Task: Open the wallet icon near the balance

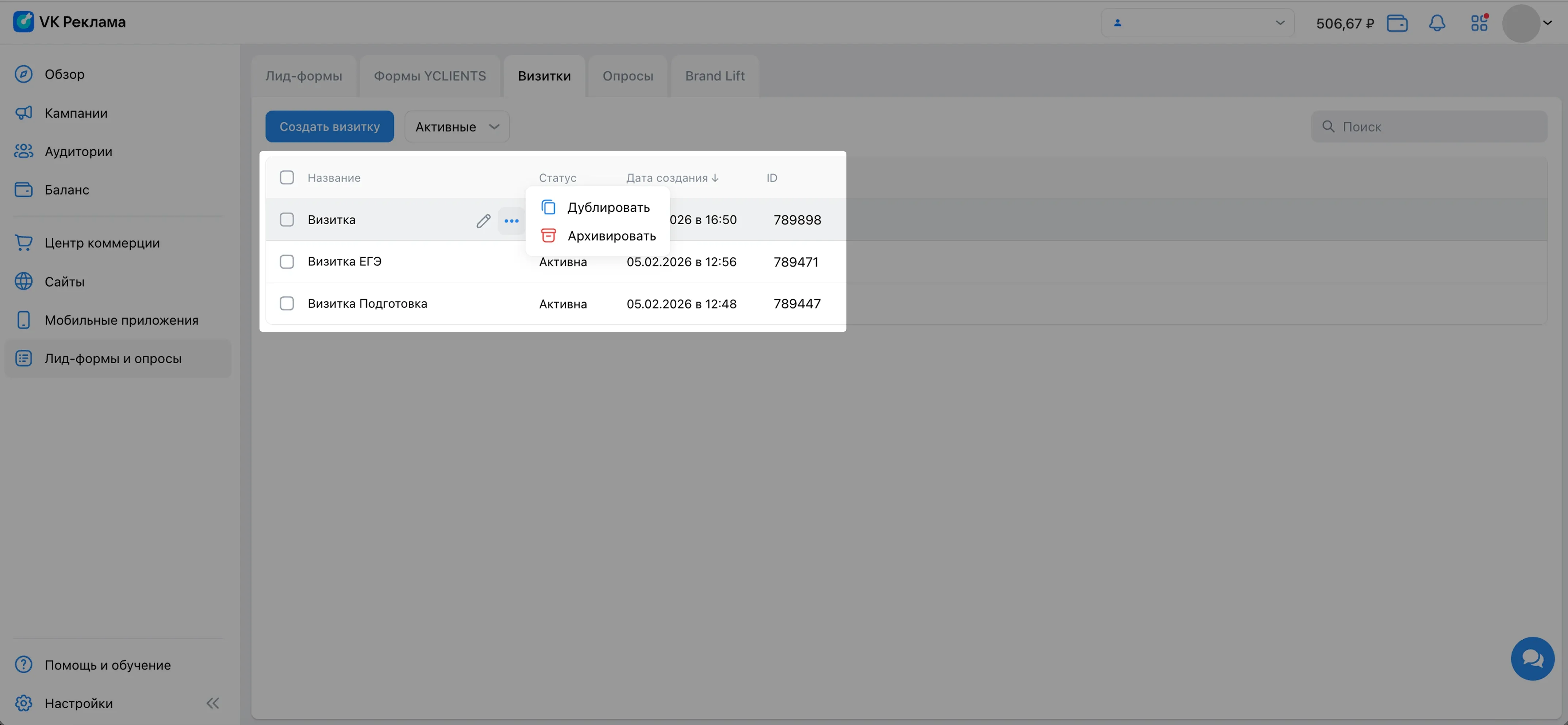Action: pyautogui.click(x=1397, y=23)
